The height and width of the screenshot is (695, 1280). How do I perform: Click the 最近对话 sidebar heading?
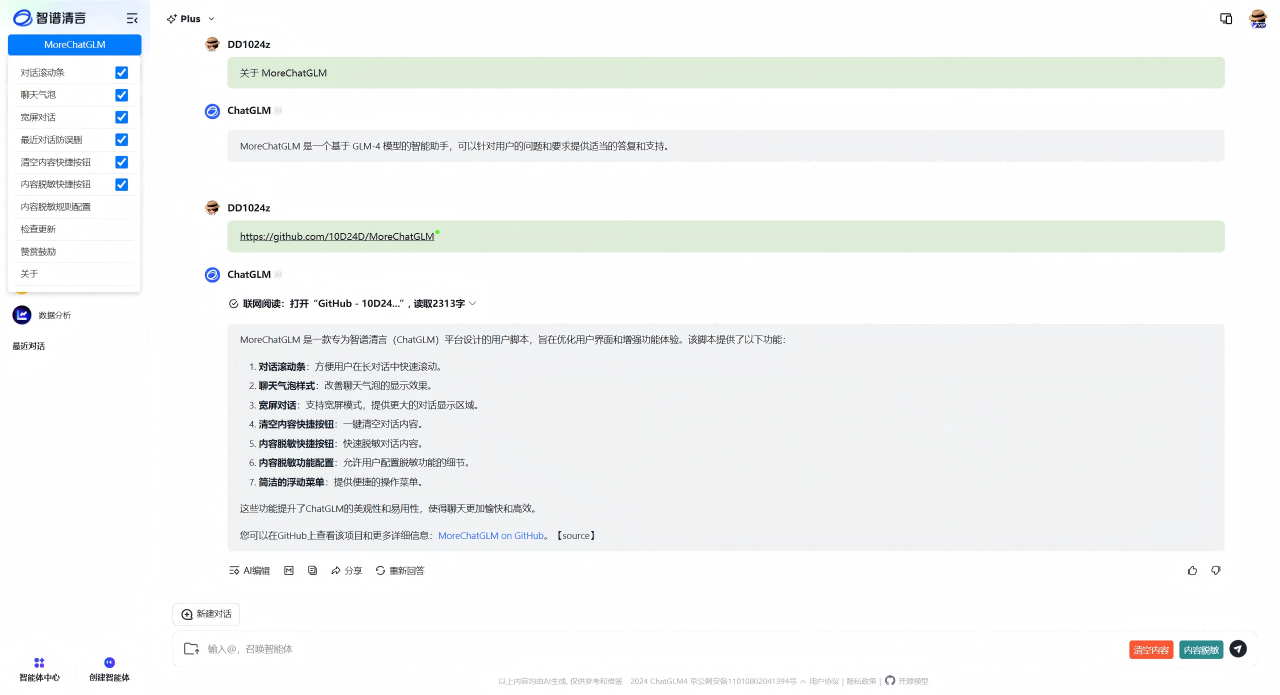pos(28,346)
